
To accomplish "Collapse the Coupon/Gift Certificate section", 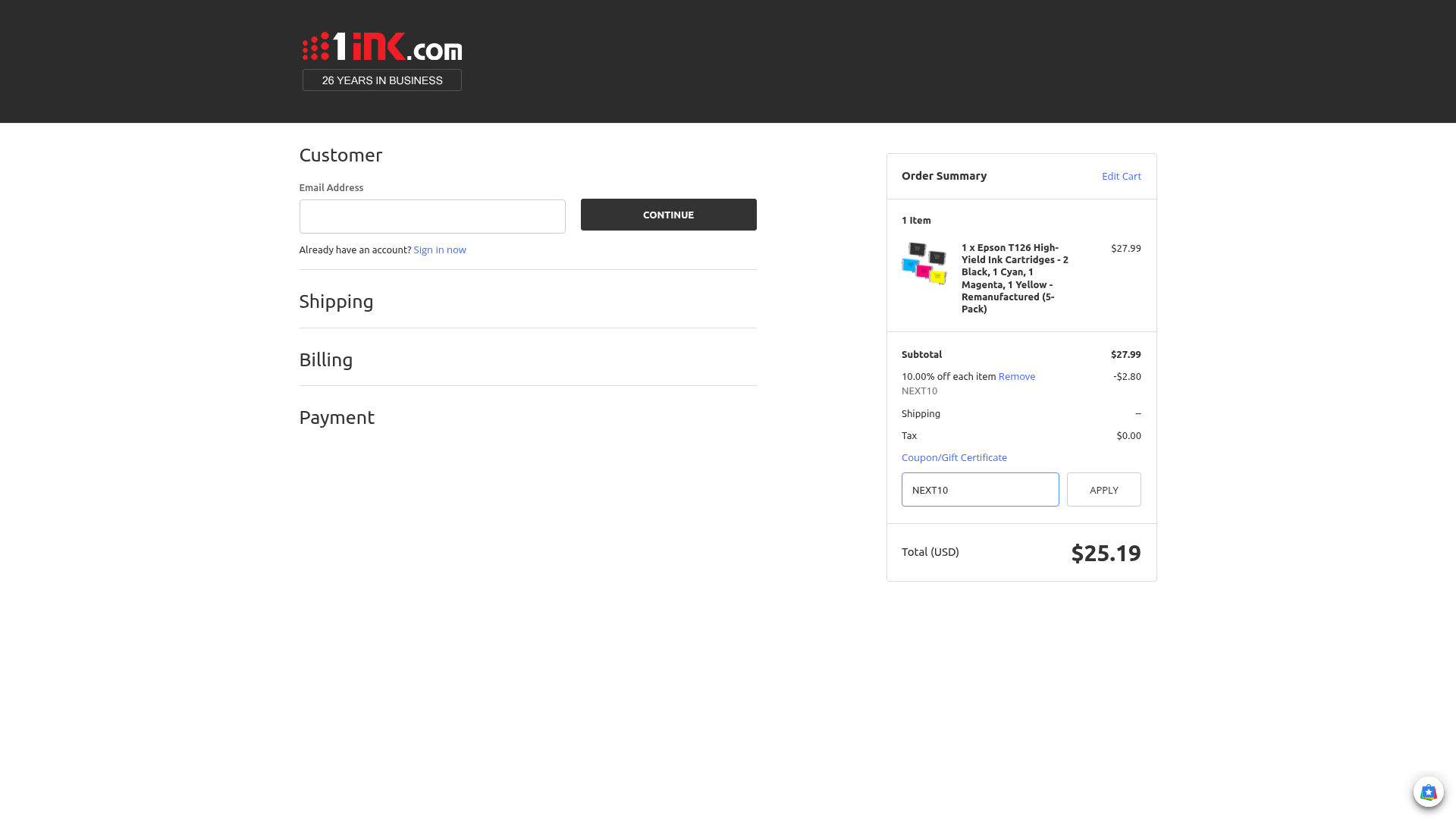I will [954, 457].
